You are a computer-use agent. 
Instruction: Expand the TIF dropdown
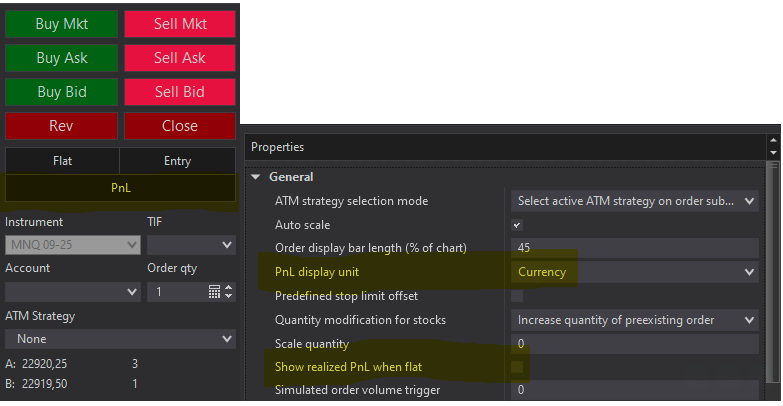pyautogui.click(x=191, y=244)
